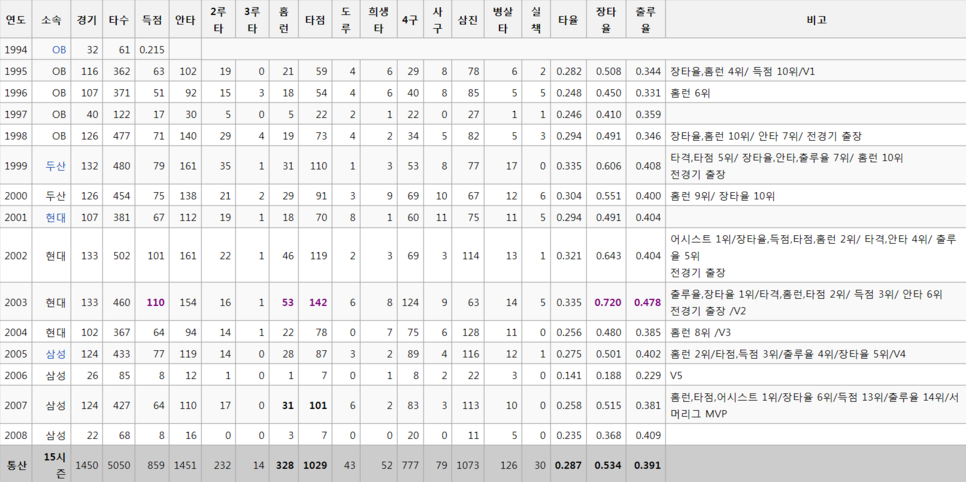Select the 1998 hits value 140

pyautogui.click(x=188, y=136)
